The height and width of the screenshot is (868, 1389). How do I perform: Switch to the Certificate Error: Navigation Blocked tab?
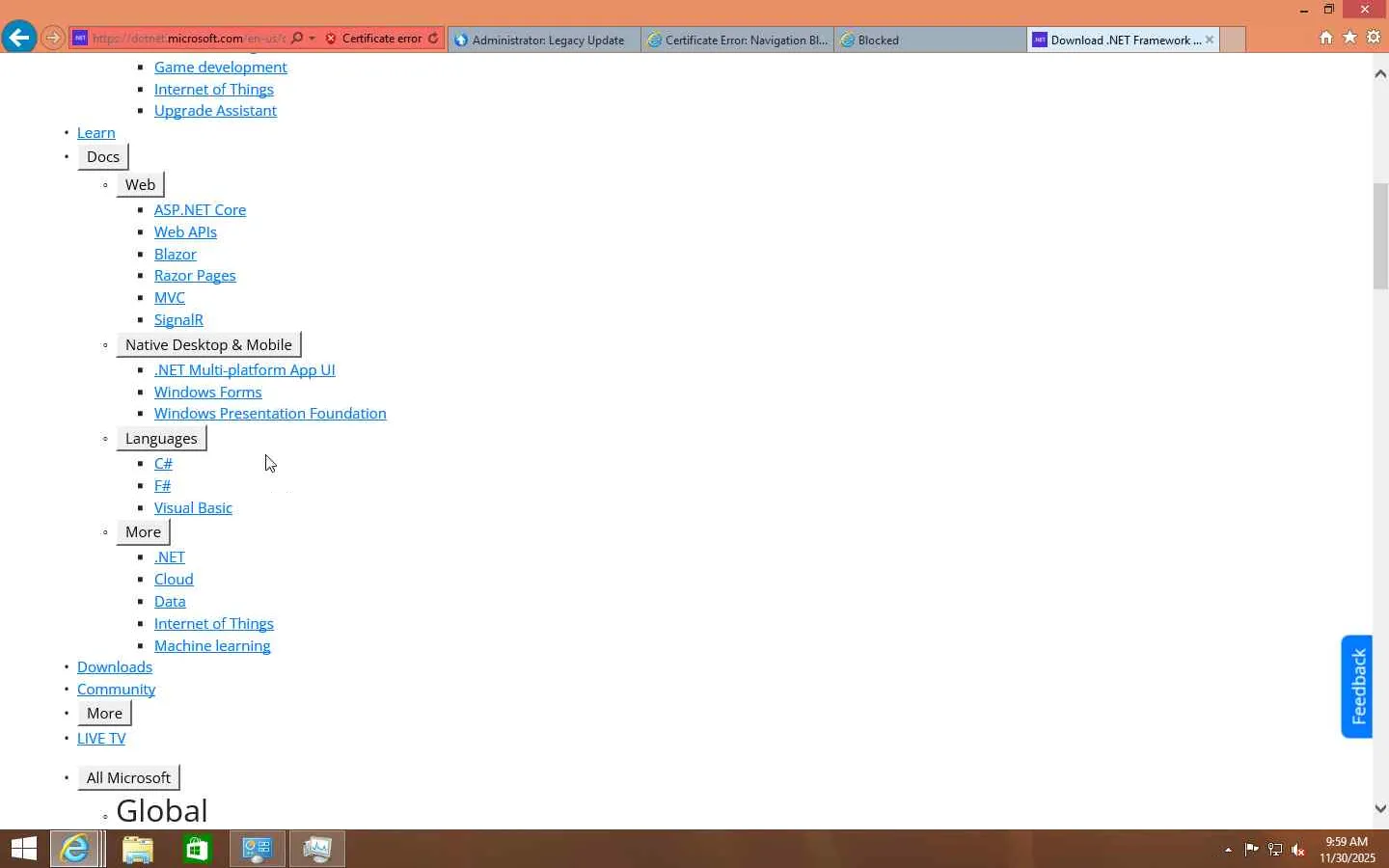coord(737,40)
